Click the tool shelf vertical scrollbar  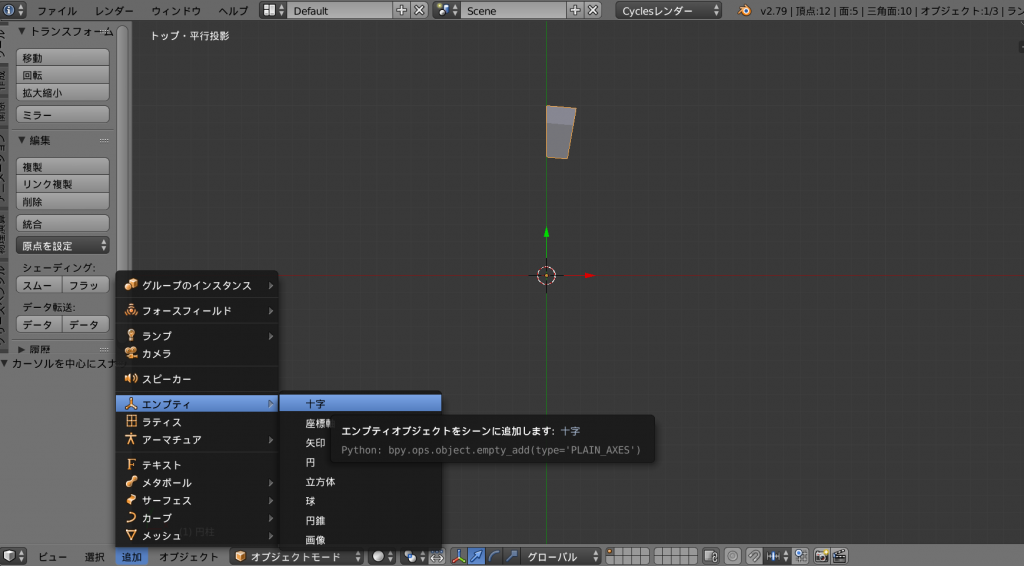click(123, 150)
